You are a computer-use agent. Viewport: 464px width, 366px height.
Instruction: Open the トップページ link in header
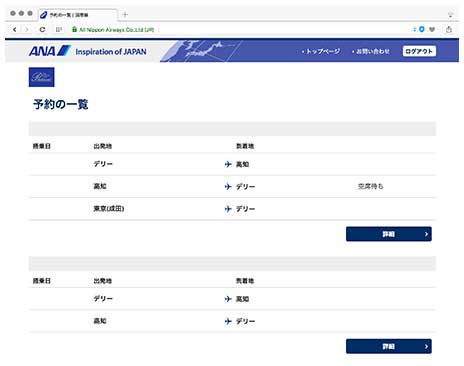point(321,51)
